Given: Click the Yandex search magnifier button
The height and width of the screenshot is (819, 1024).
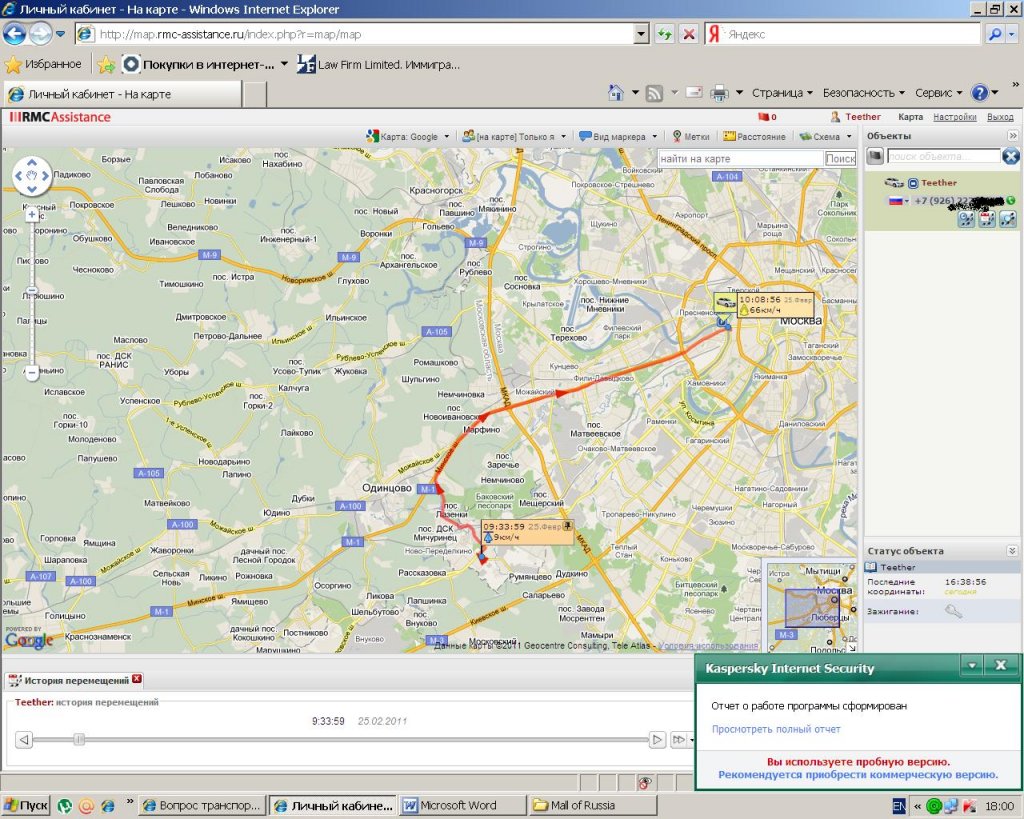Looking at the screenshot, I should 995,34.
